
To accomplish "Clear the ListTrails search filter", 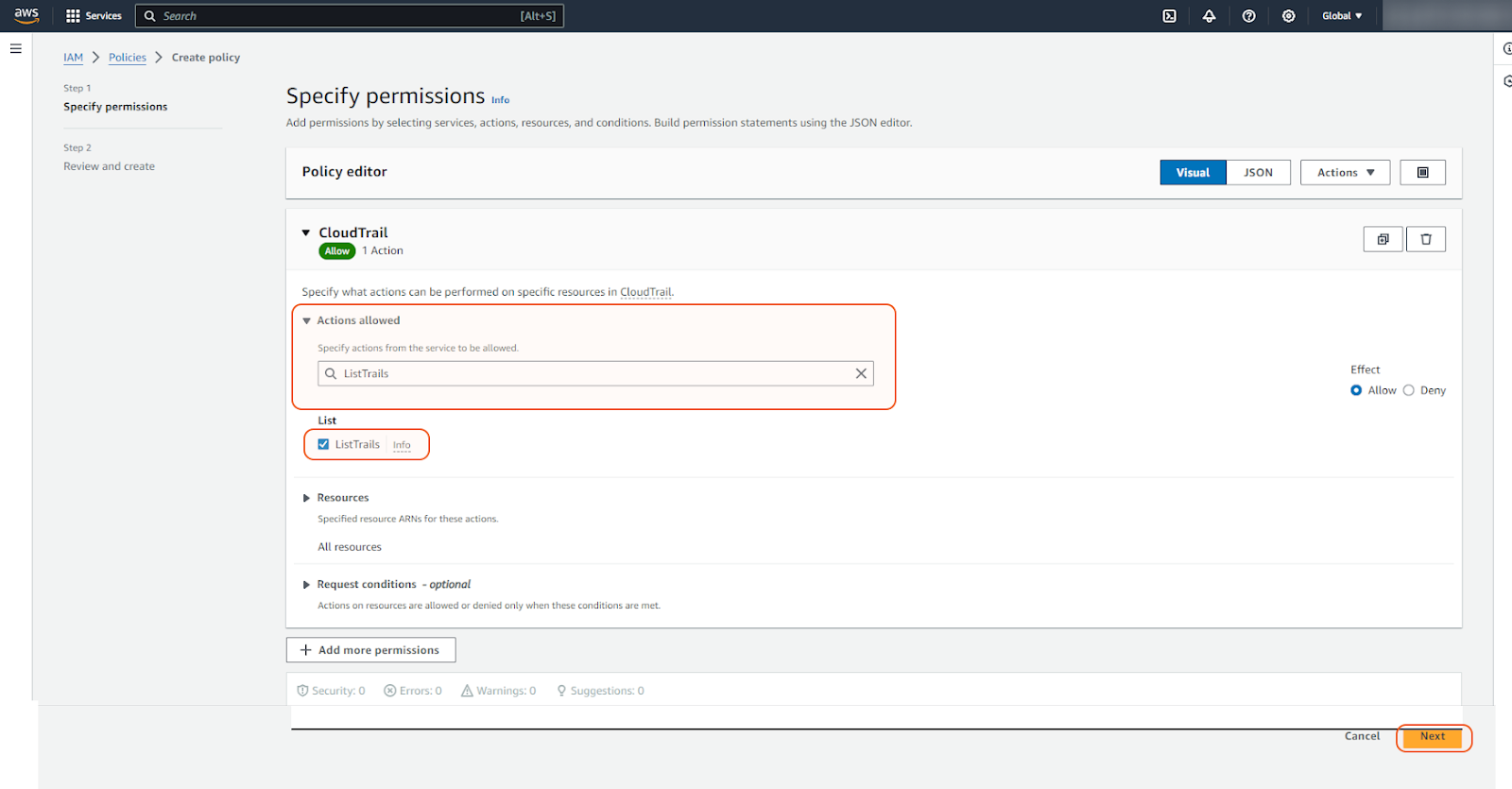I will [x=861, y=373].
